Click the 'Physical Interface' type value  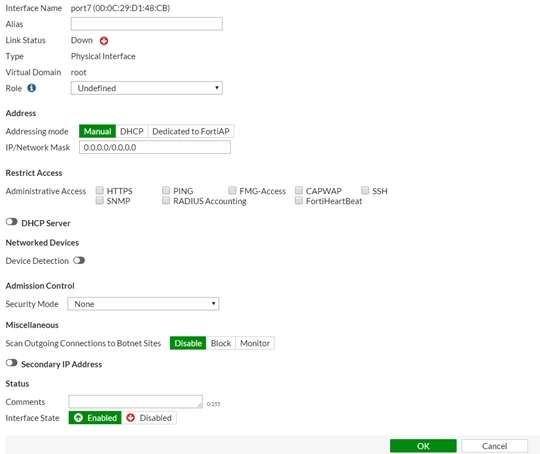[x=103, y=56]
